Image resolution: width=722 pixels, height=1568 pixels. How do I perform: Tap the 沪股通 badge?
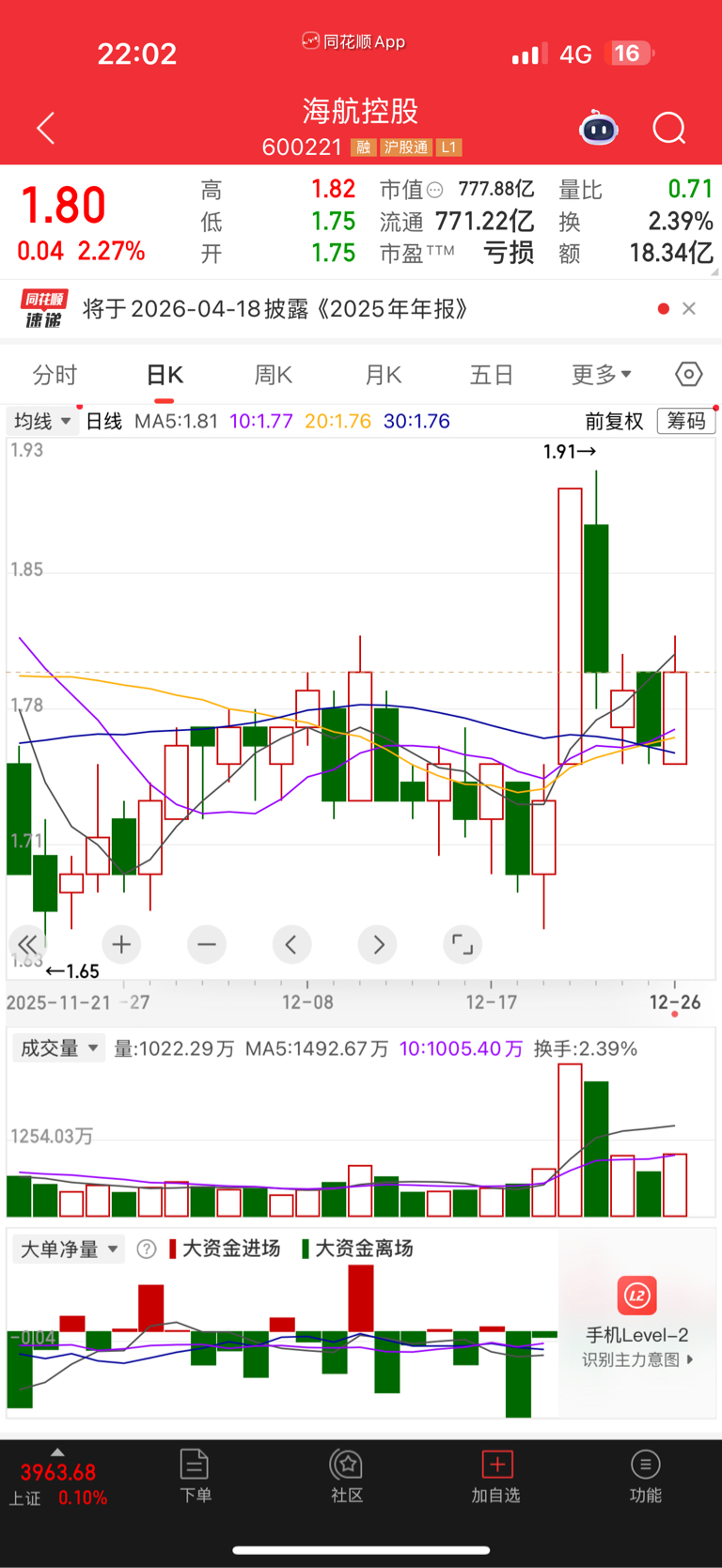pos(406,147)
